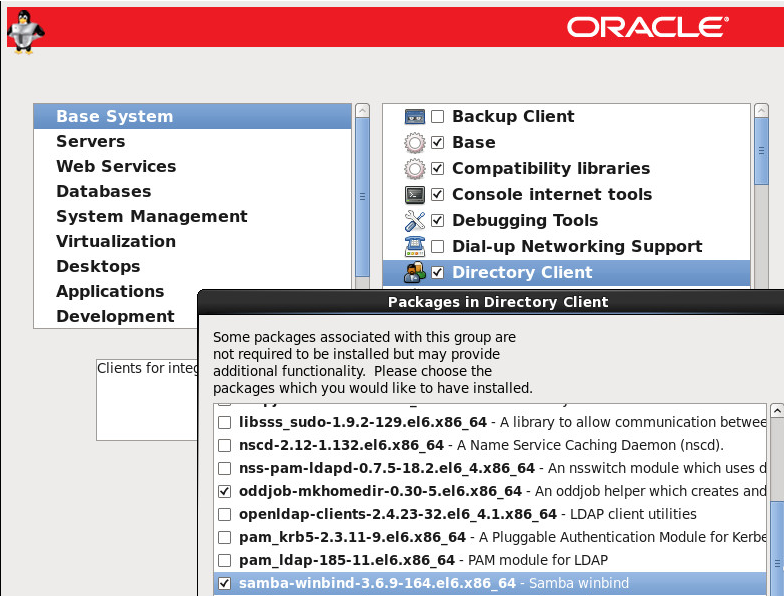Click the openldap-clients-2.4.23-32 package name
The height and width of the screenshot is (596, 784).
coord(398,514)
